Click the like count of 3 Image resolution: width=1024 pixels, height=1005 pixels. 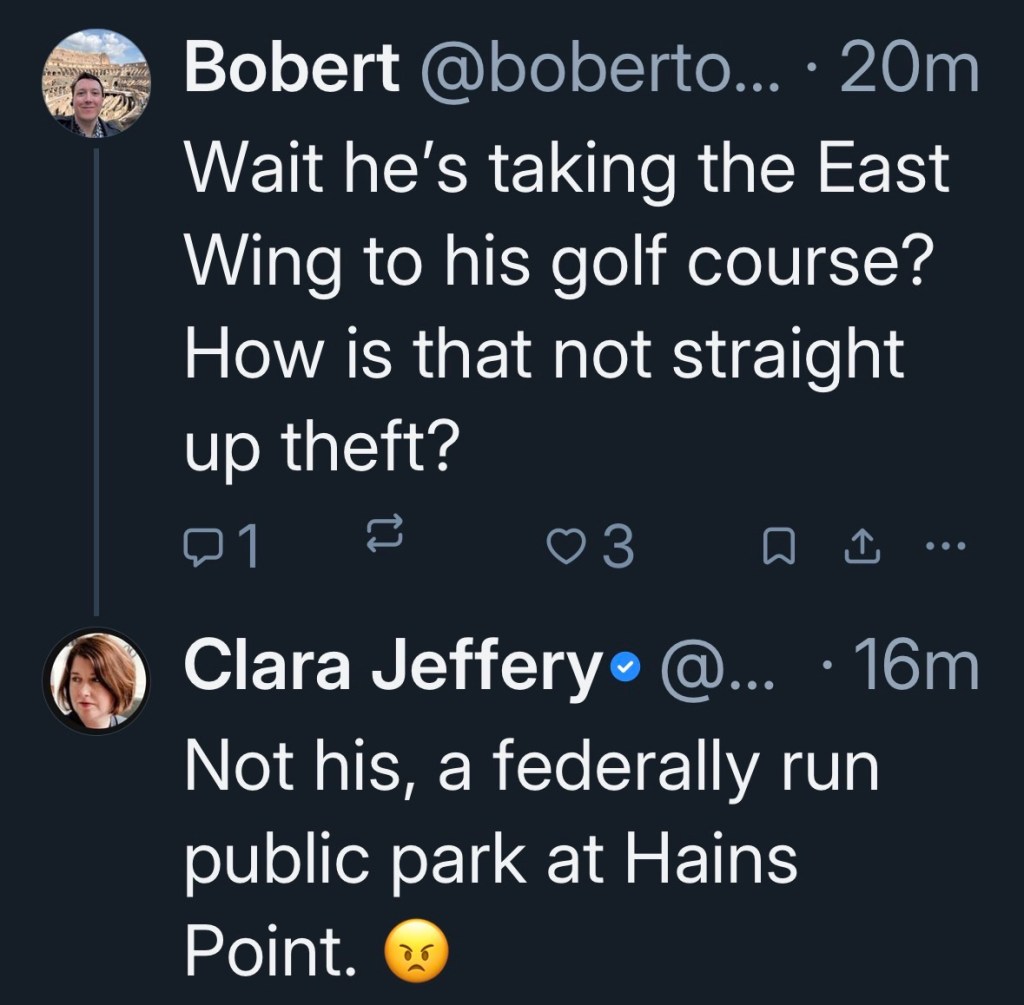[x=618, y=546]
